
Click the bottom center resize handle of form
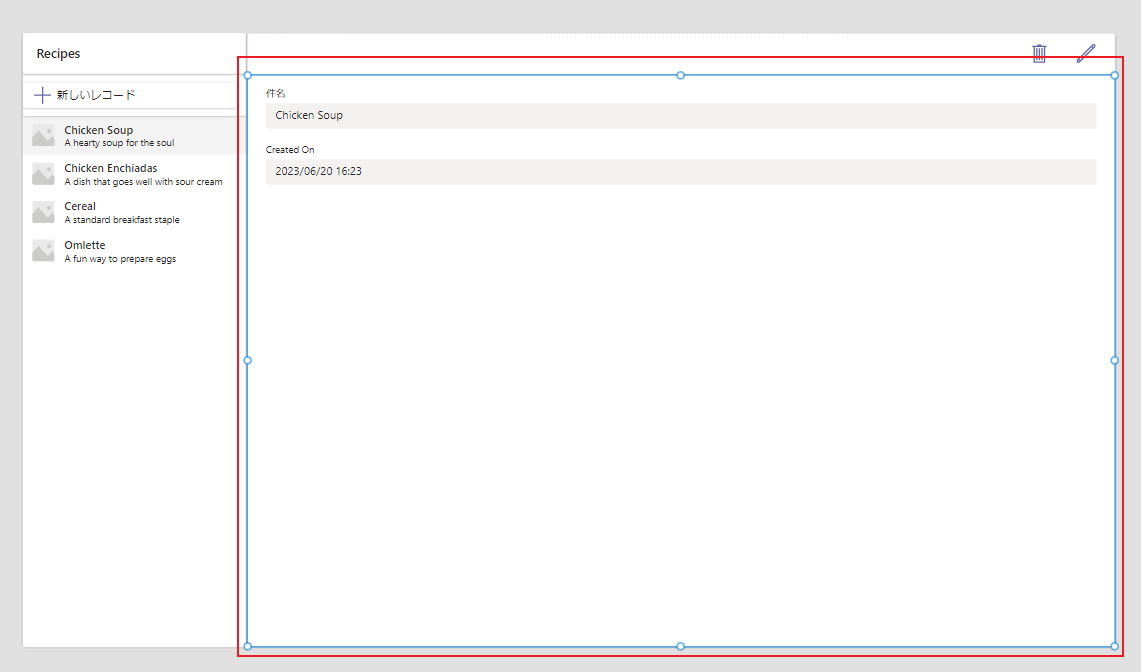pos(680,646)
